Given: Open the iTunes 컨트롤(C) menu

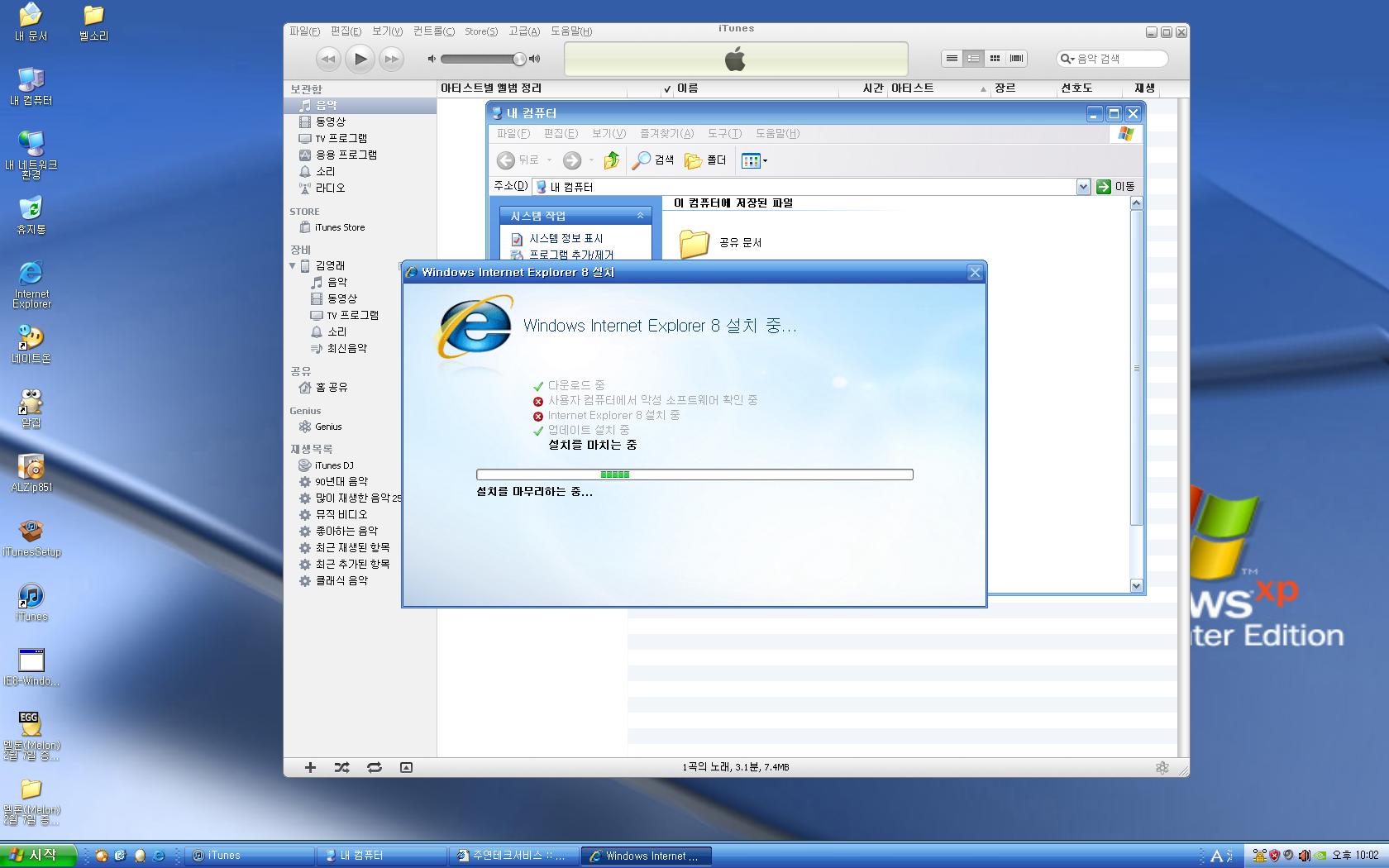Looking at the screenshot, I should [434, 31].
